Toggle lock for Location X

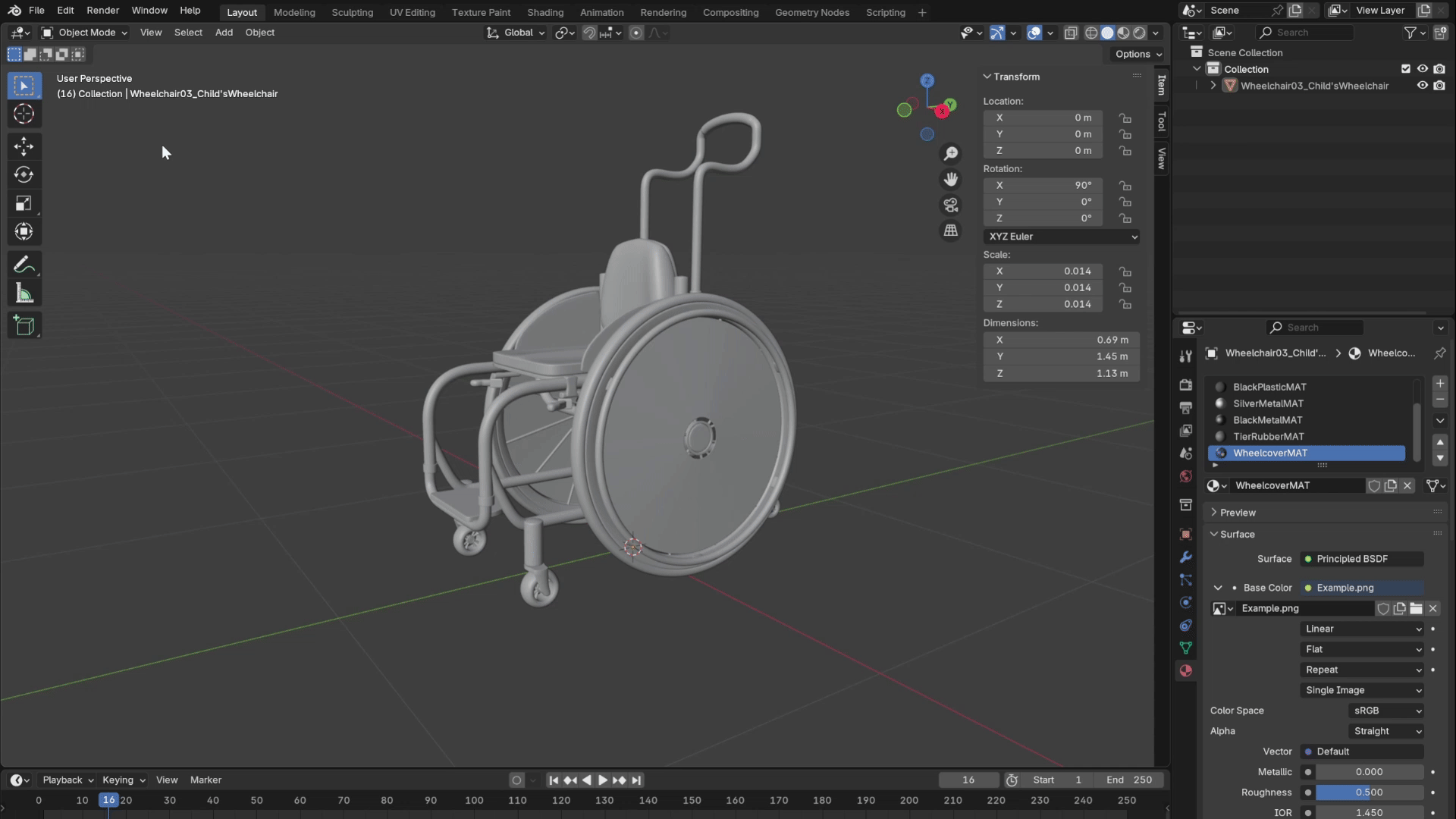coord(1125,118)
